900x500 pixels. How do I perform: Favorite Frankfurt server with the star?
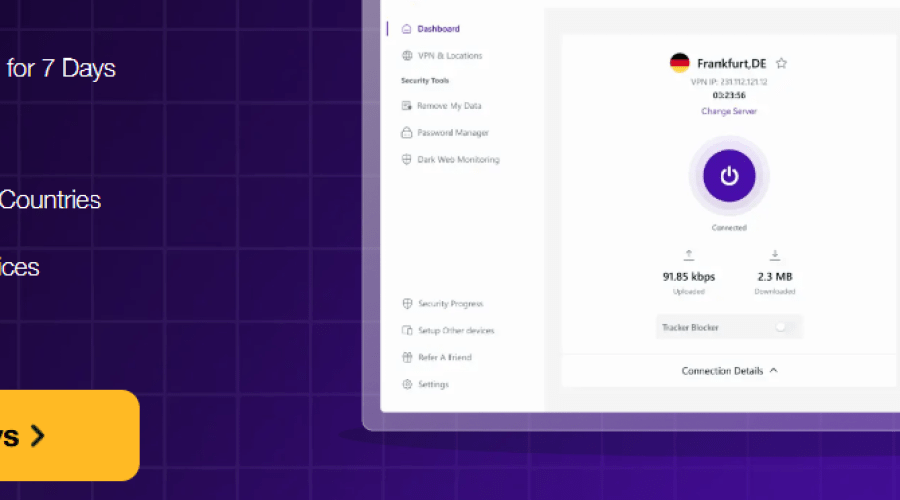[782, 63]
